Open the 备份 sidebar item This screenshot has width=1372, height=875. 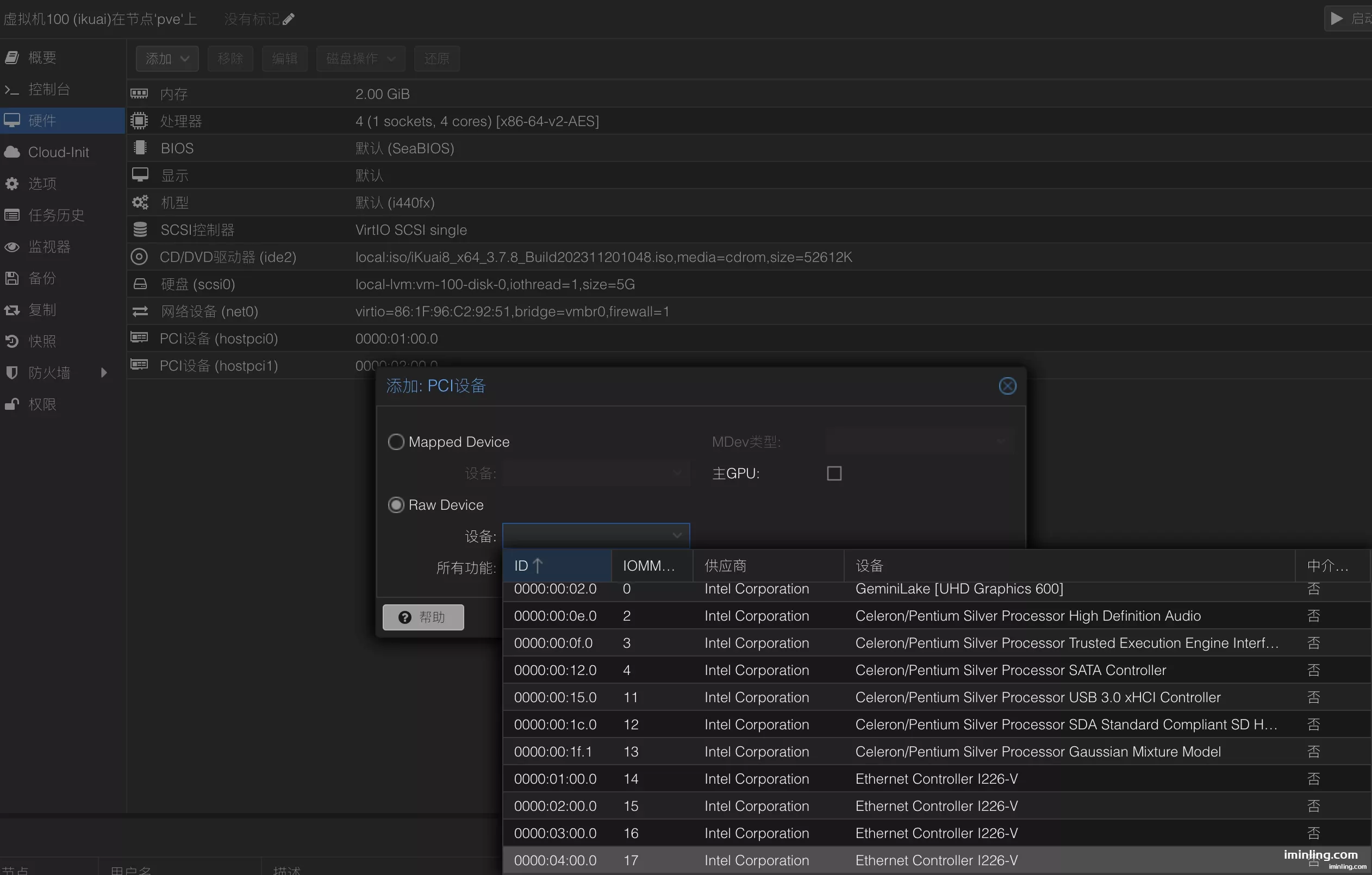[62, 279]
